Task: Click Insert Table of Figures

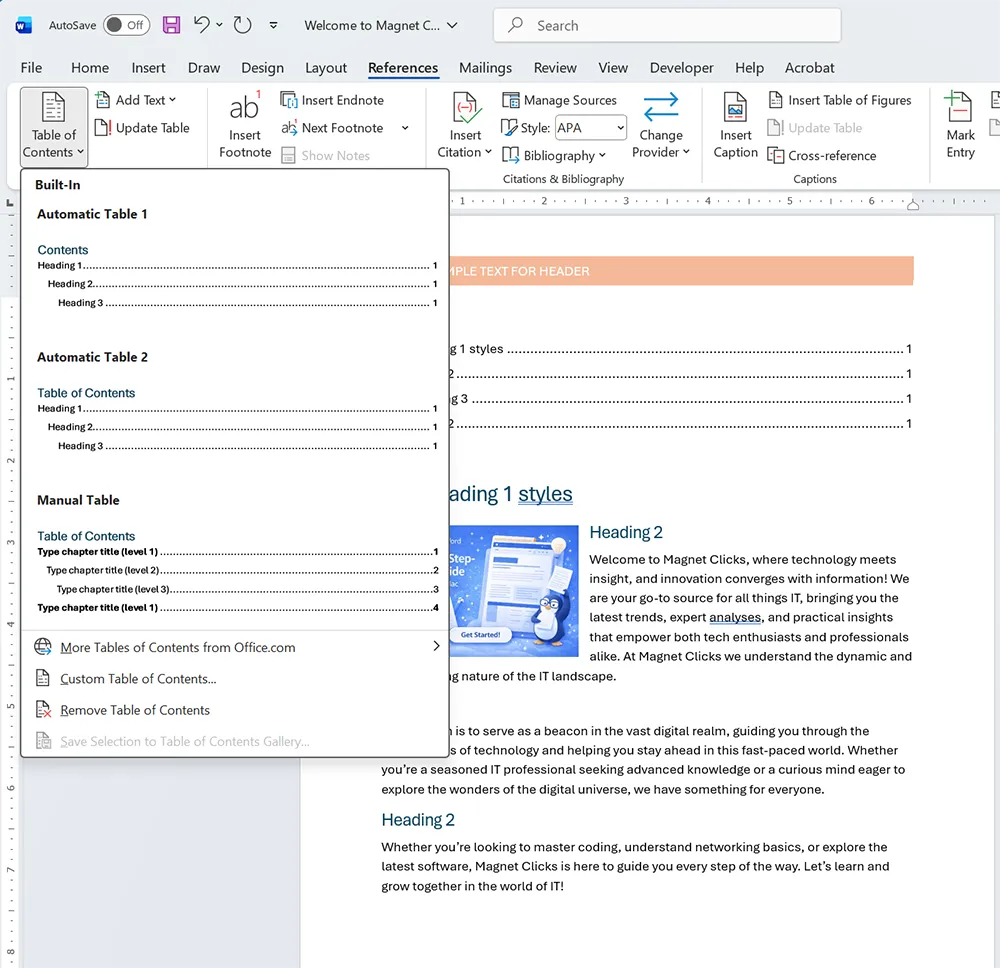Action: pos(840,100)
